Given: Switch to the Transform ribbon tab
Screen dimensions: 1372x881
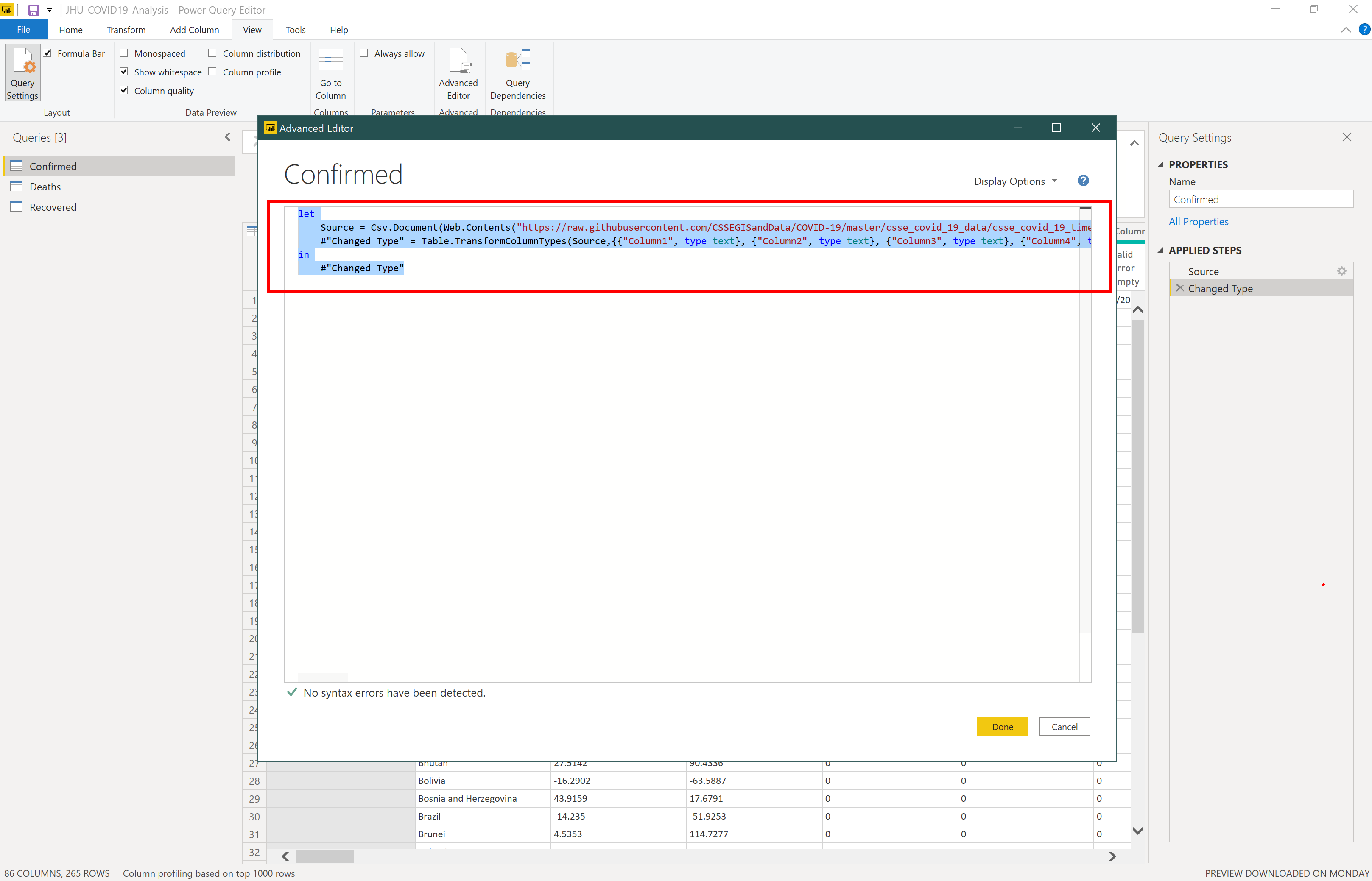Looking at the screenshot, I should [126, 30].
